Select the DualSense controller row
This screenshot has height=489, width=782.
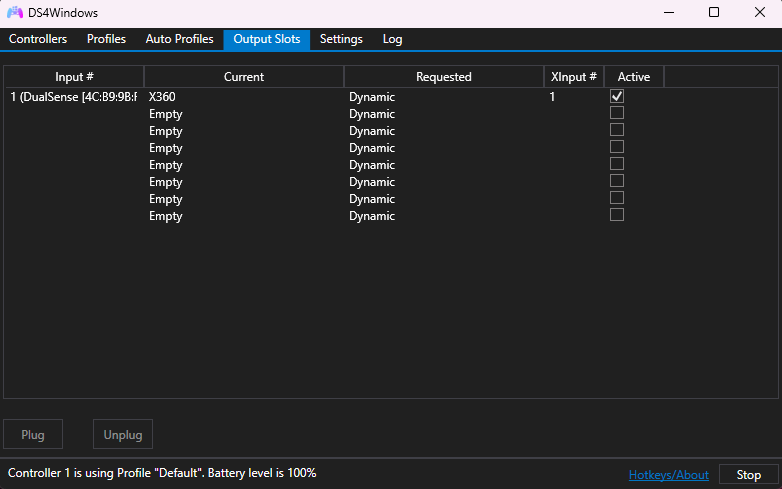tap(73, 97)
